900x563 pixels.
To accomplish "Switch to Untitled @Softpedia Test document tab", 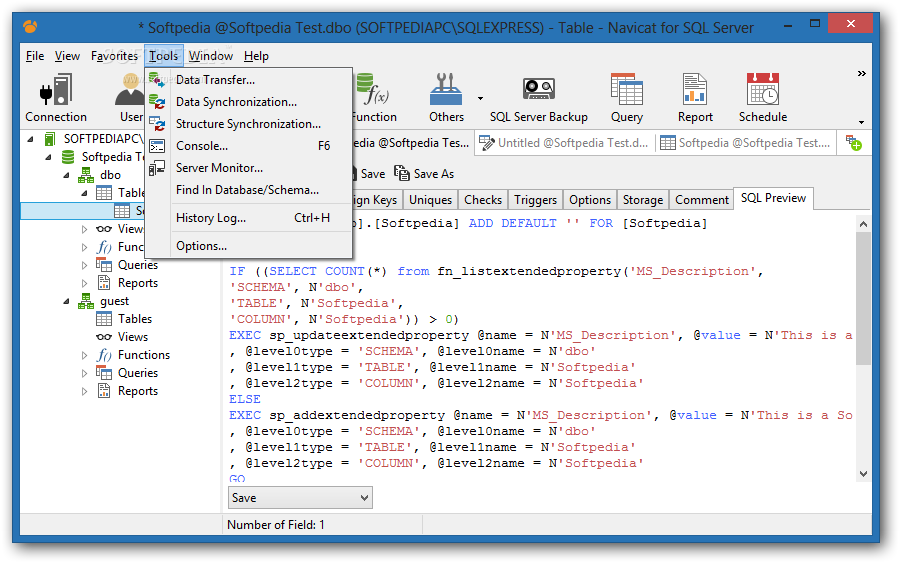I will (565, 143).
